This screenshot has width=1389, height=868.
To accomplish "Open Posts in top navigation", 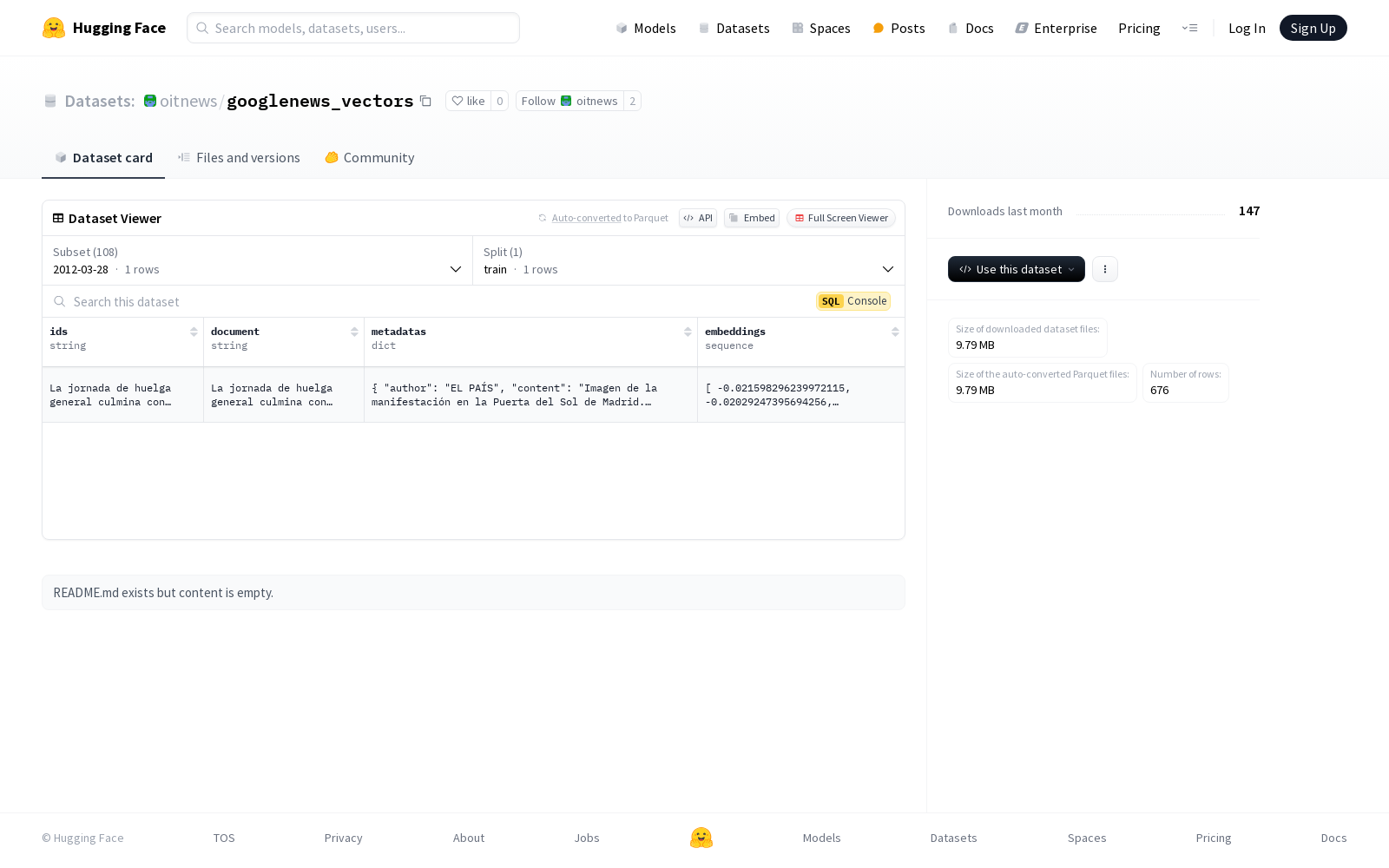I will coord(899,28).
